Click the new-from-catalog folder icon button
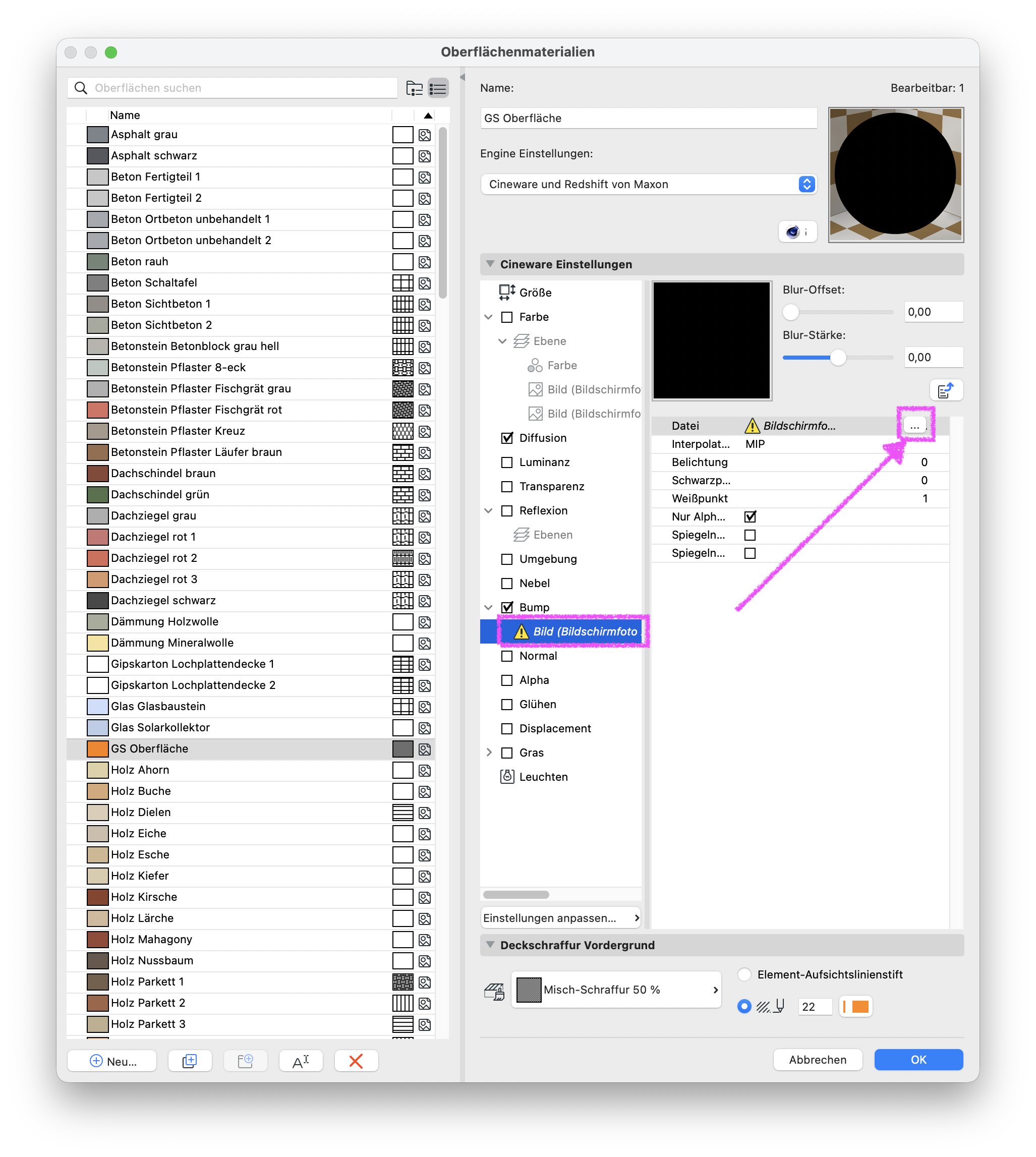The width and height of the screenshot is (1036, 1157). click(x=245, y=1061)
